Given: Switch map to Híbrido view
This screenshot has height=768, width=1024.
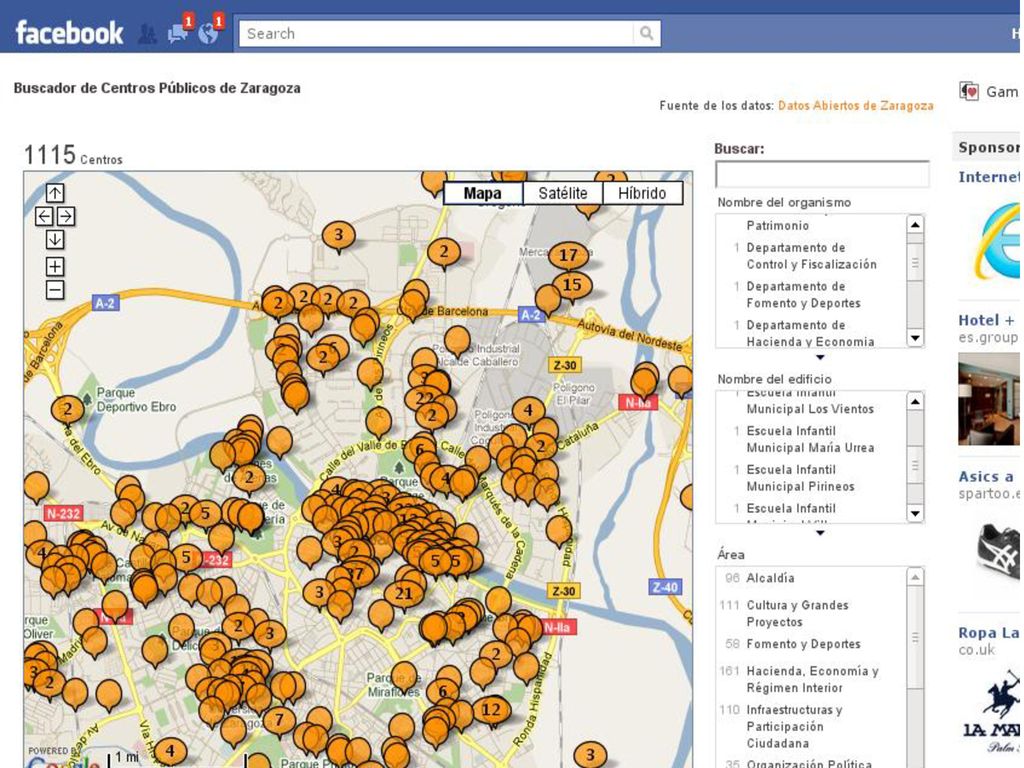Looking at the screenshot, I should pyautogui.click(x=642, y=193).
